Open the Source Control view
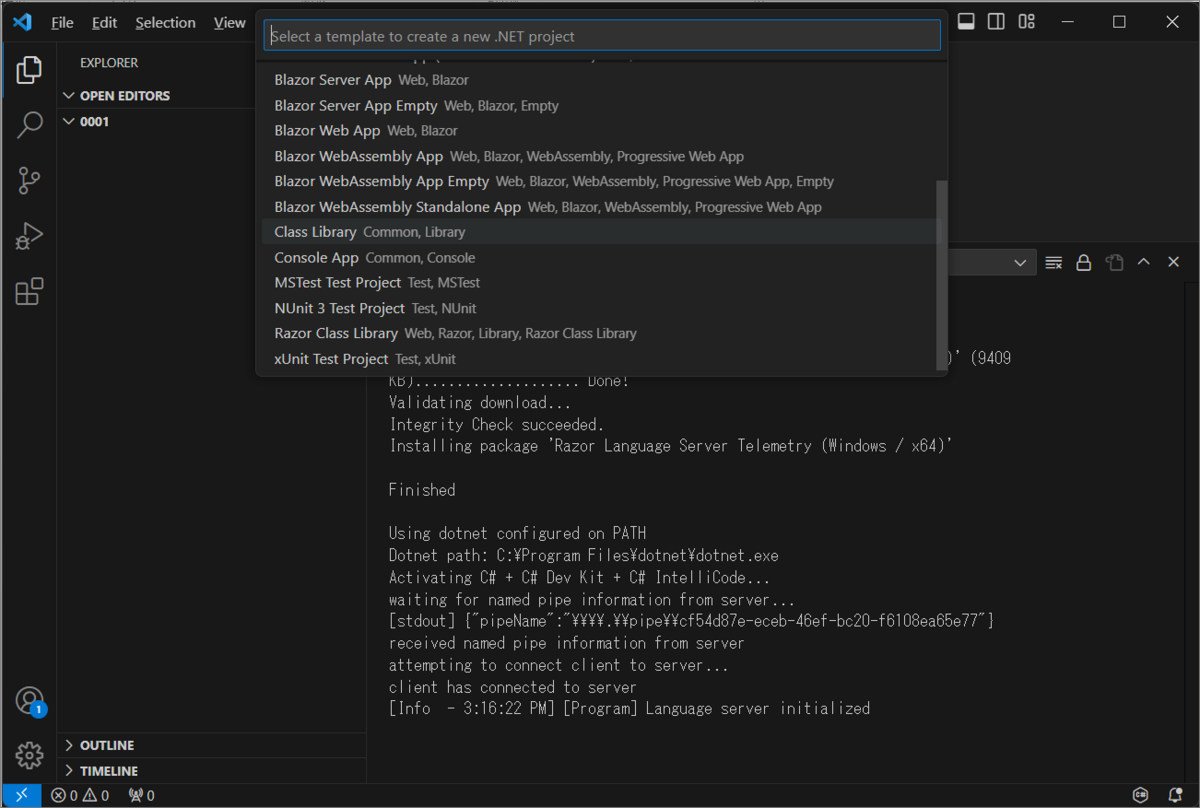 pos(29,181)
